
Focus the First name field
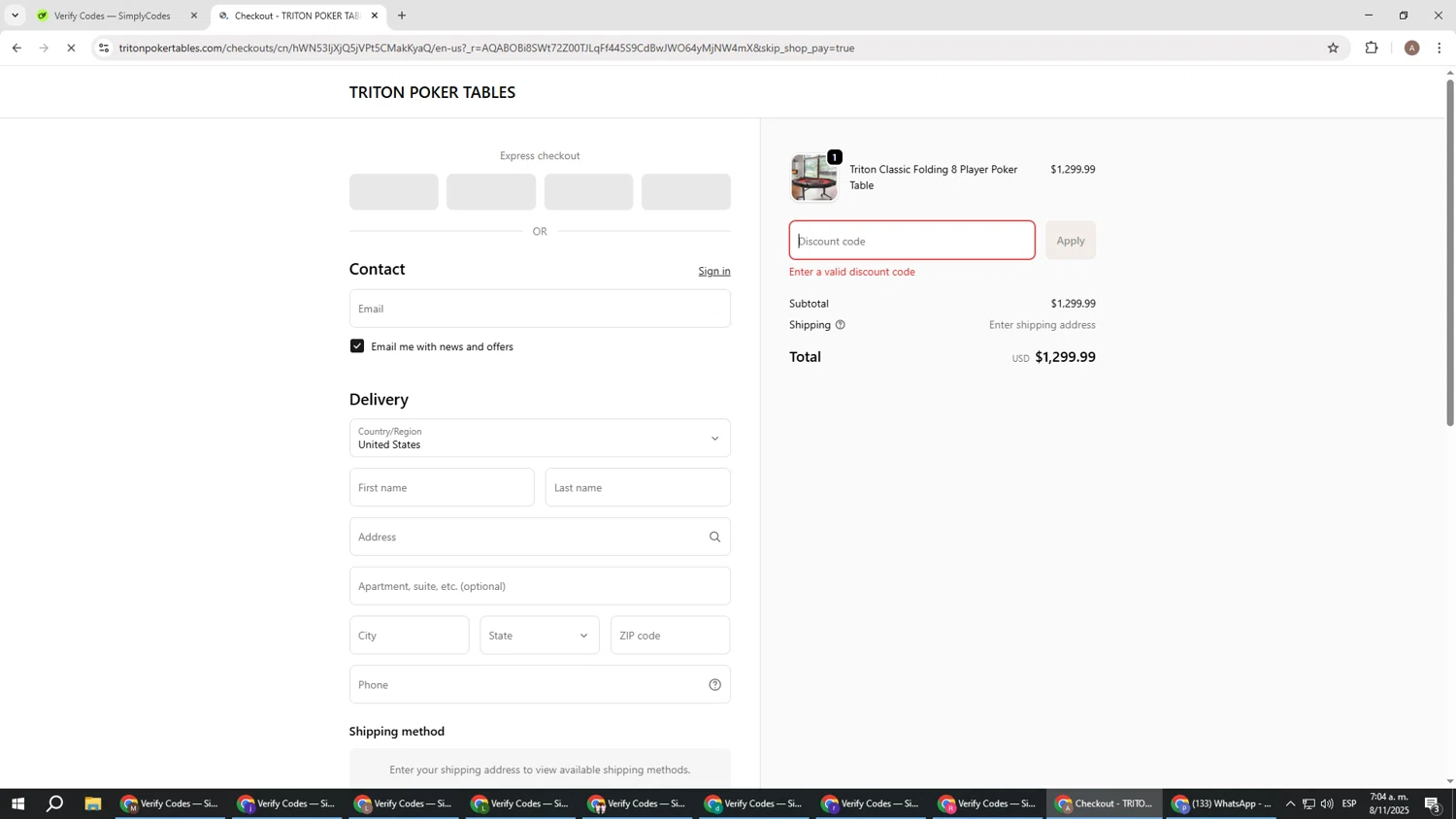tap(442, 487)
